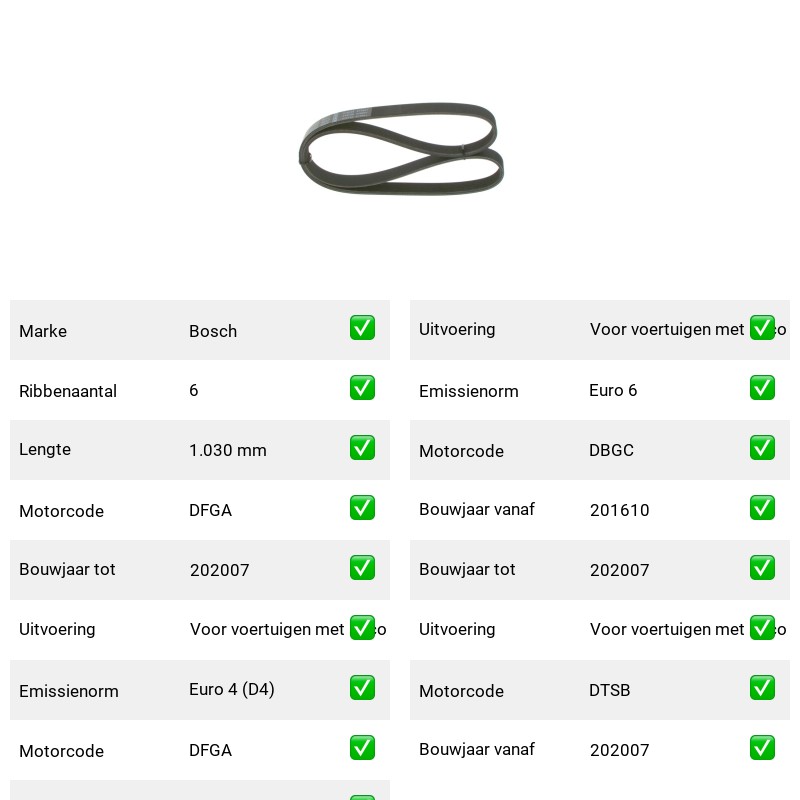Select the Bosch brand value
800x800 pixels.
pyautogui.click(x=213, y=331)
